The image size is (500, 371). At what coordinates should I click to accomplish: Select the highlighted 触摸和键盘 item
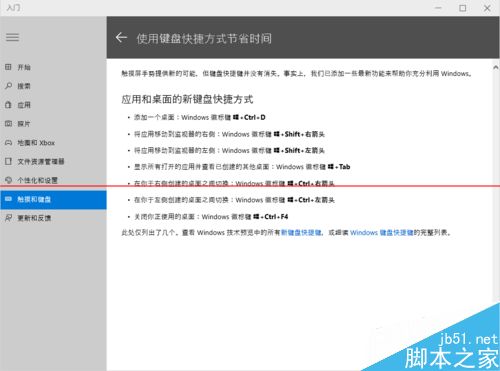point(53,199)
